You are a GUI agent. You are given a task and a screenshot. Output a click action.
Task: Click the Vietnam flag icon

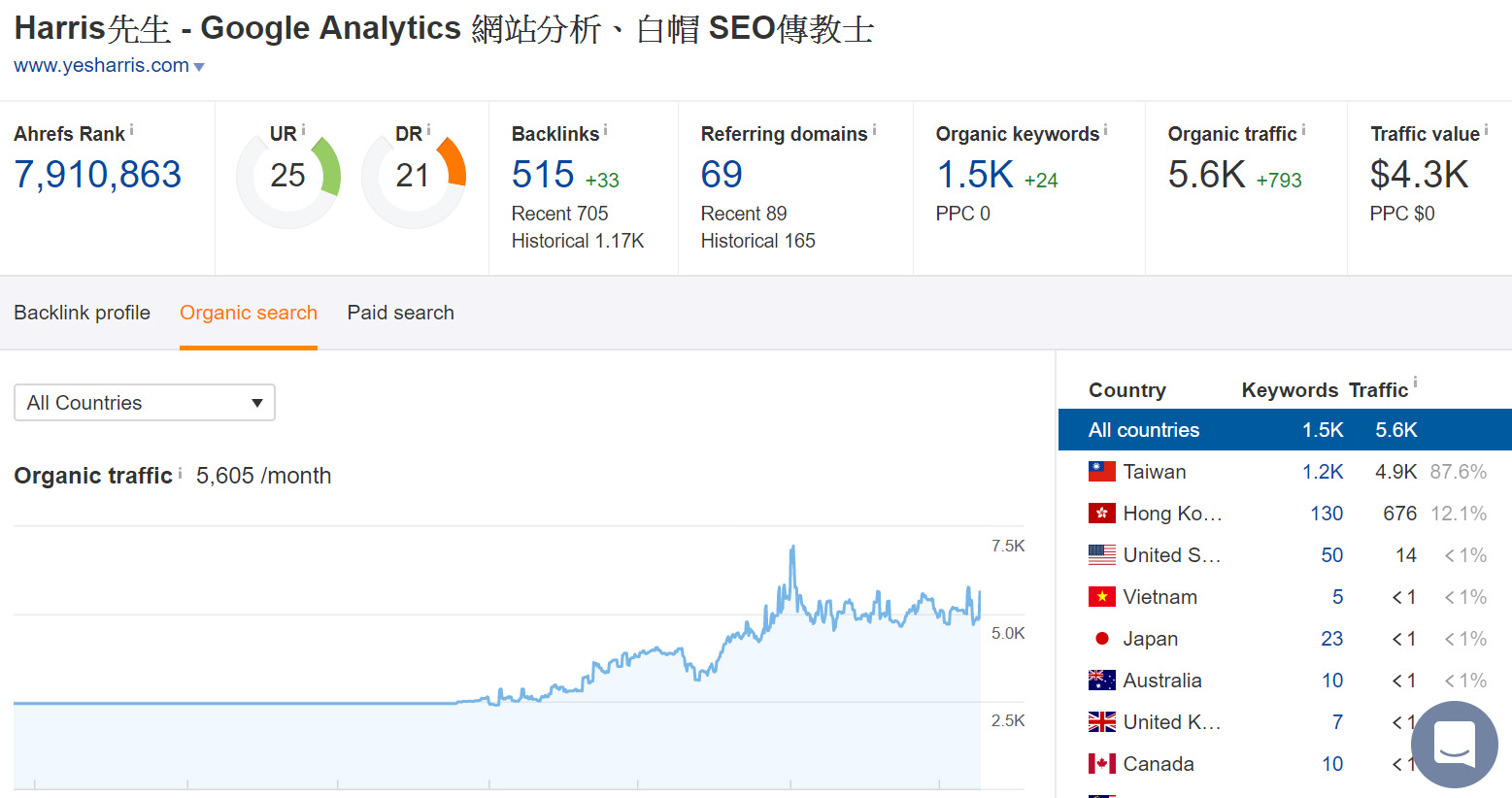pos(1101,597)
